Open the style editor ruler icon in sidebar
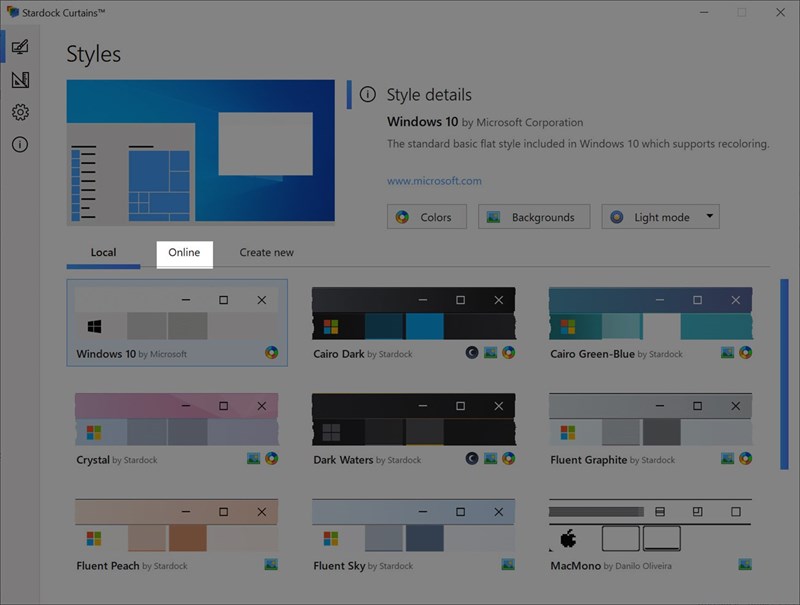This screenshot has height=605, width=800. [x=20, y=80]
